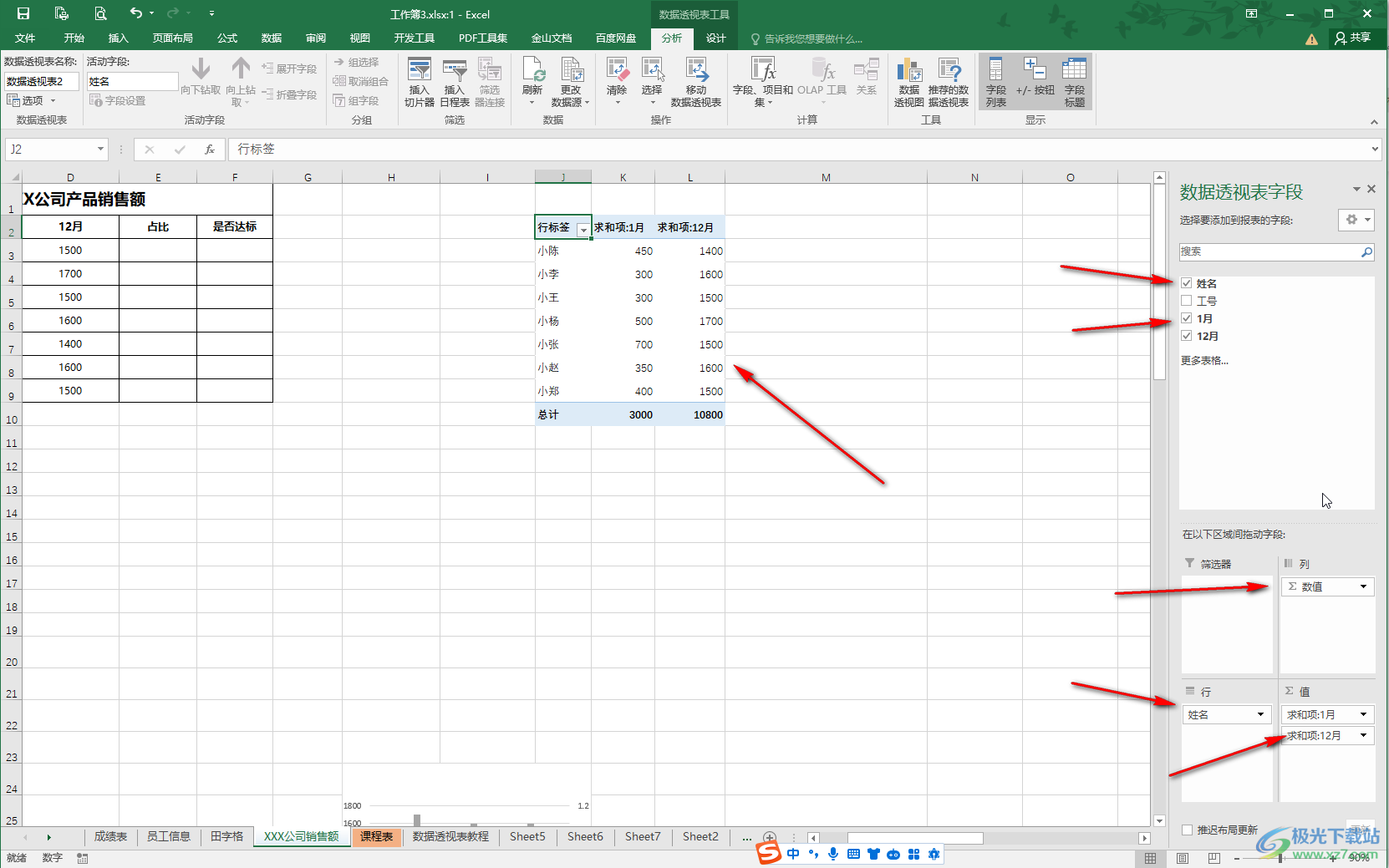Insert a timeline (插入日程表)
Screen dimensions: 1389x868
455,82
